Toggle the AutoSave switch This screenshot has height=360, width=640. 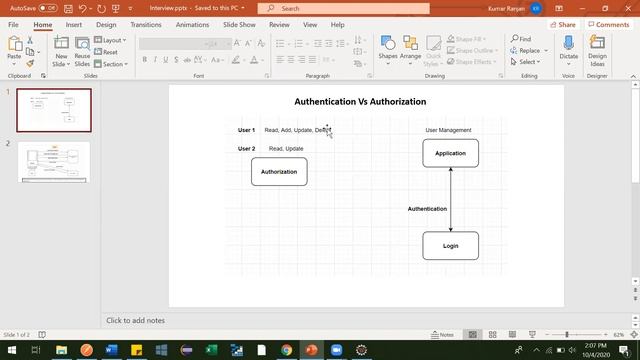48,8
